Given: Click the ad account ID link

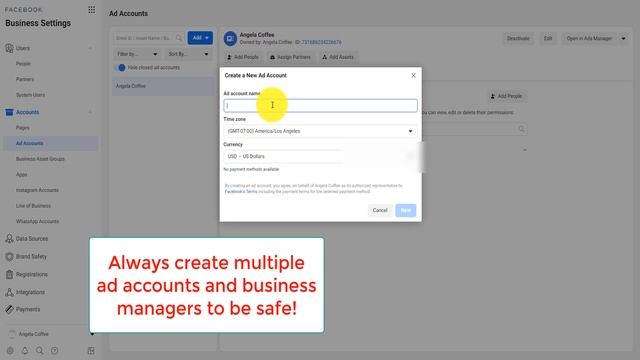Looking at the screenshot, I should point(321,42).
